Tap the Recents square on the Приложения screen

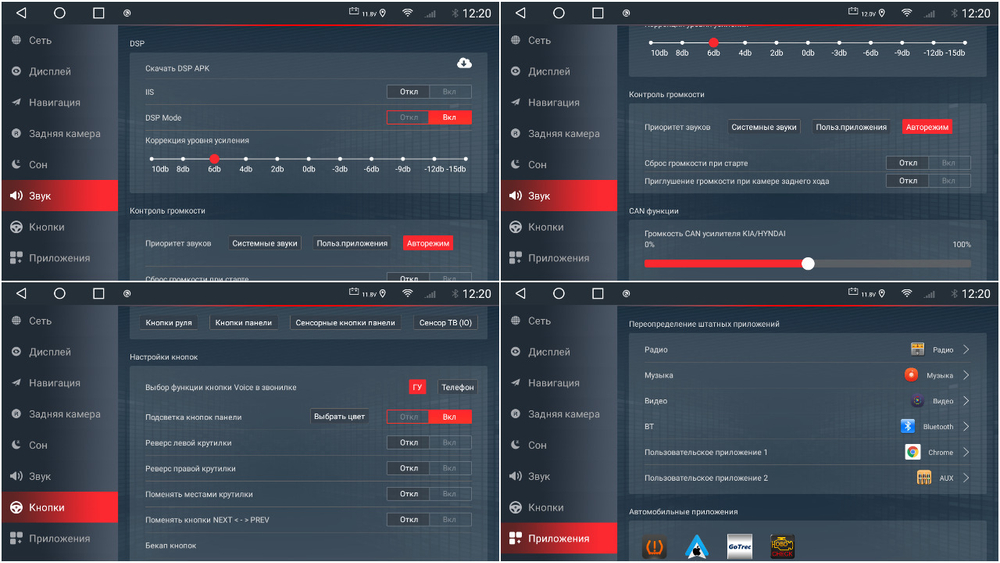(x=598, y=293)
